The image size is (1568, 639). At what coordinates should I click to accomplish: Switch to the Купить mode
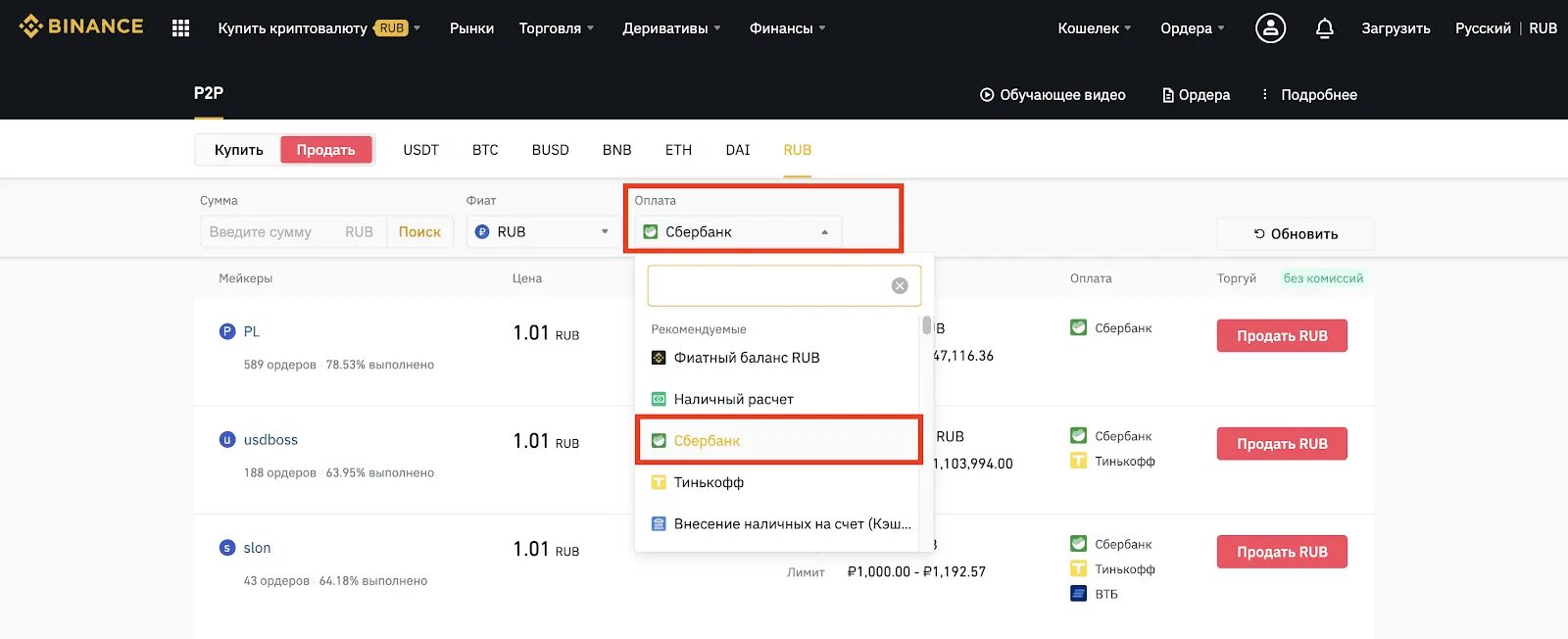click(239, 150)
